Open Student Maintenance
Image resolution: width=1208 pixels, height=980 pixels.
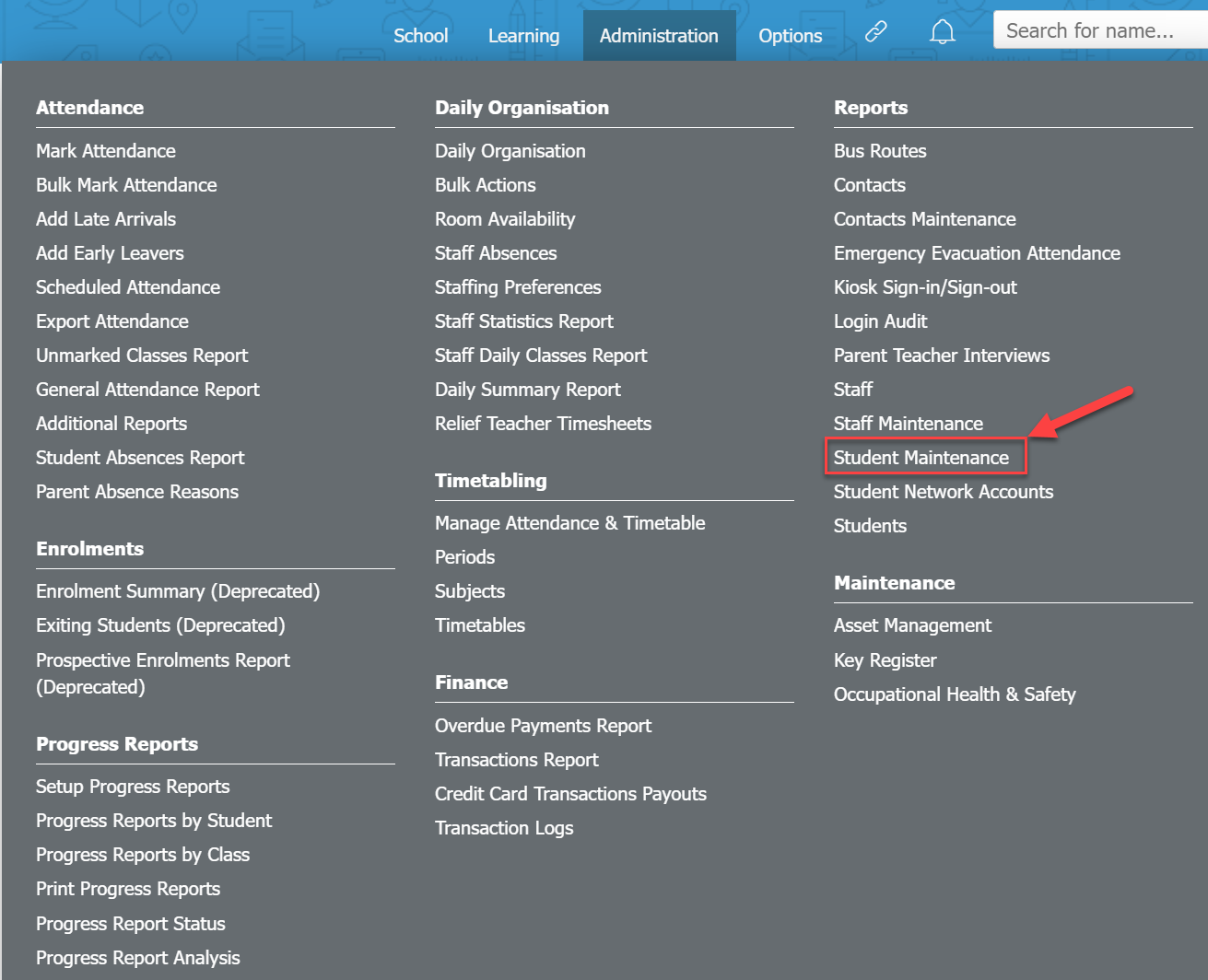click(921, 458)
